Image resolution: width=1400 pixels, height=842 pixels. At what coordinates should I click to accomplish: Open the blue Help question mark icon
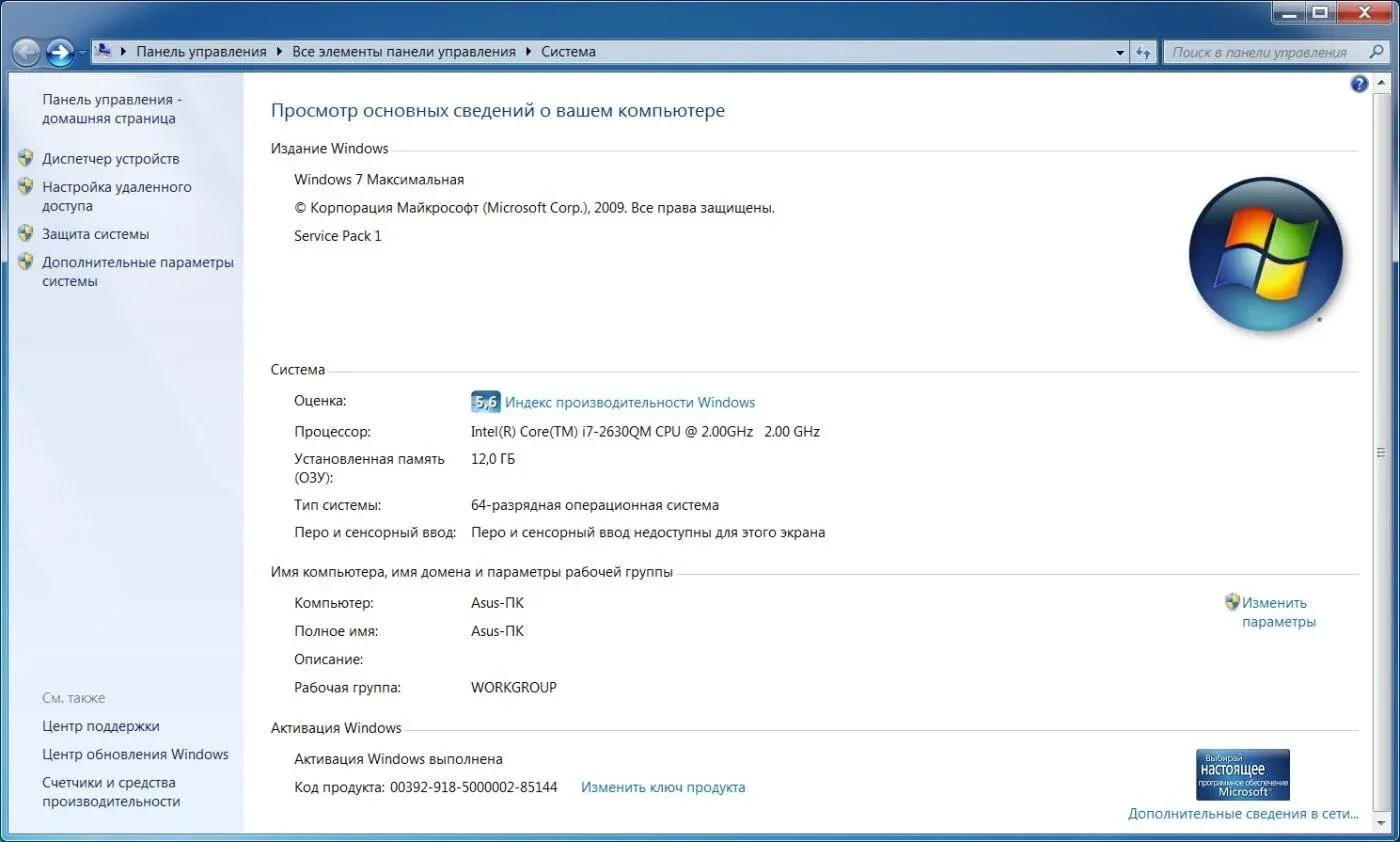pos(1359,84)
